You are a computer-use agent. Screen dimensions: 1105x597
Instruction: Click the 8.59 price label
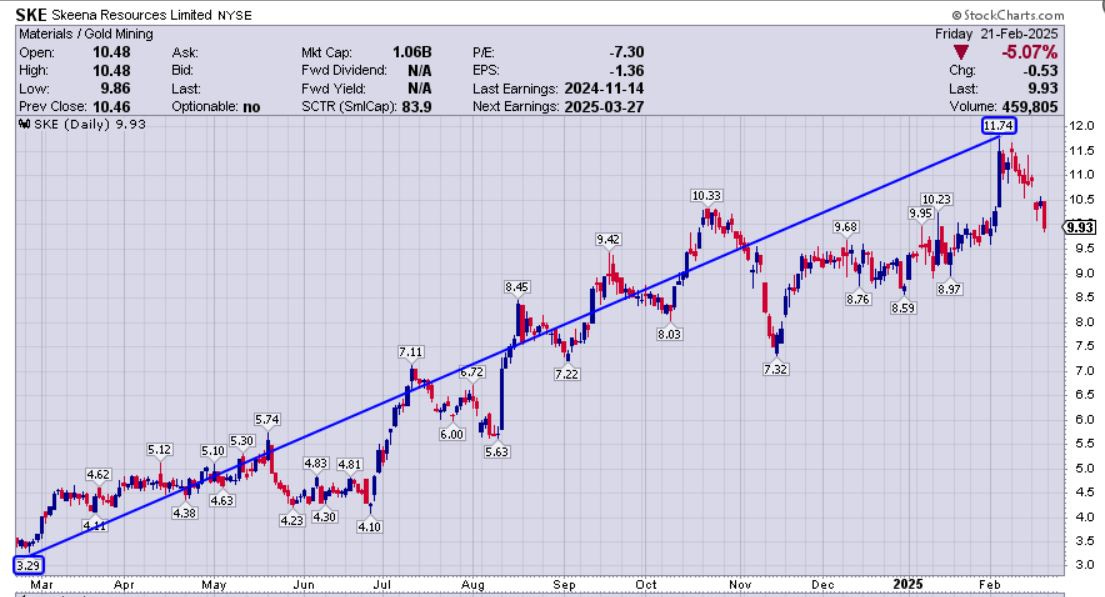coord(903,308)
